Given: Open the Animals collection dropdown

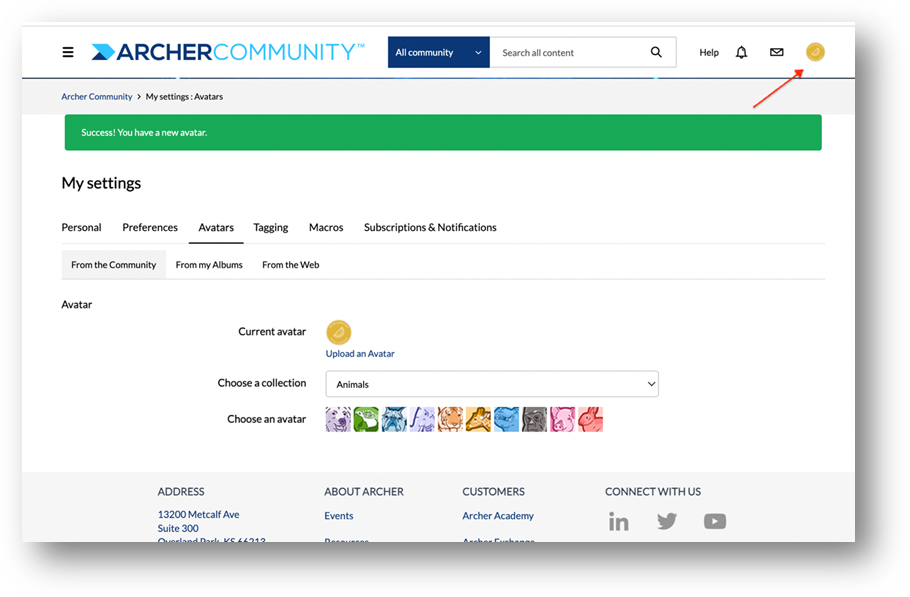Looking at the screenshot, I should tap(492, 384).
